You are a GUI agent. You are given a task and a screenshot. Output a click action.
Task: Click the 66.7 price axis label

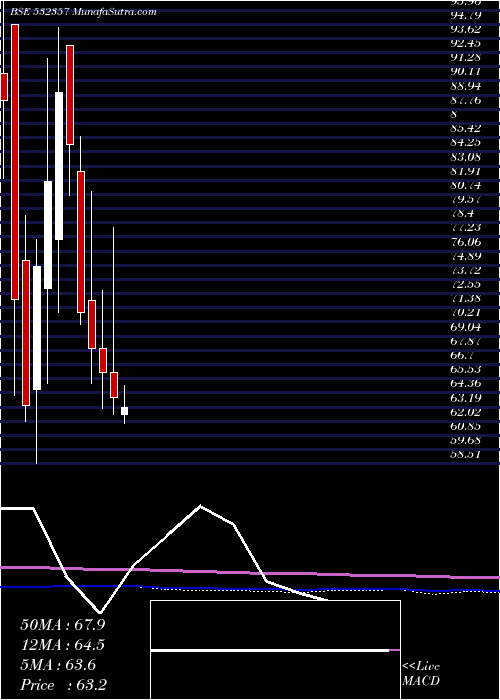tap(462, 355)
